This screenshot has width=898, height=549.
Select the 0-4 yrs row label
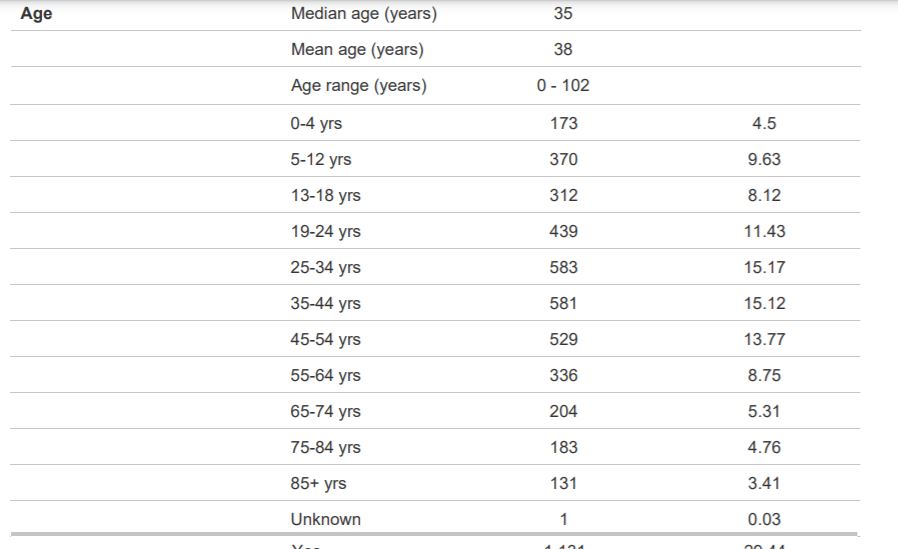click(316, 123)
